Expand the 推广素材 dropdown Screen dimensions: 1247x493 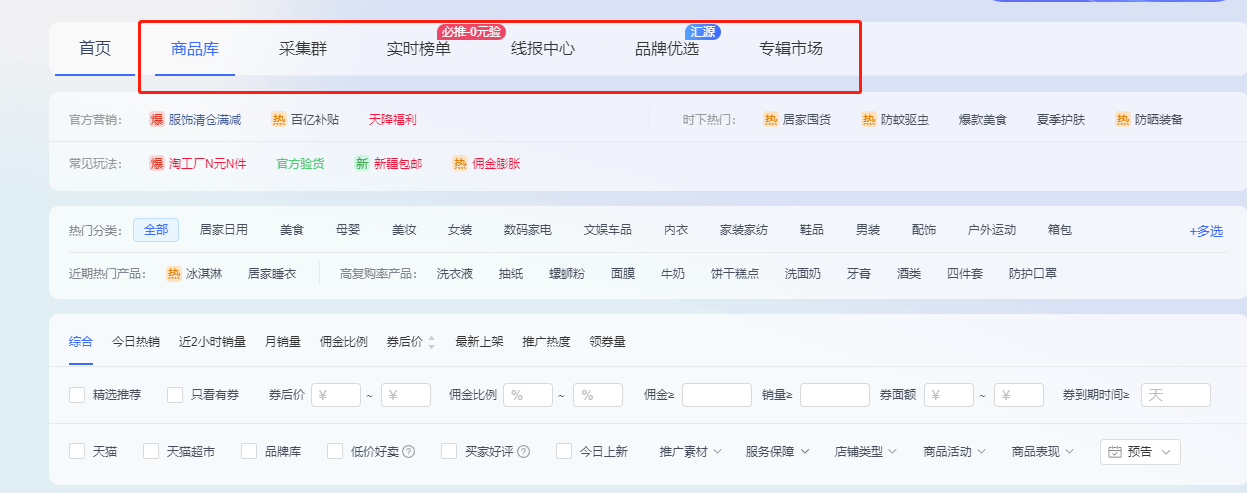[690, 452]
